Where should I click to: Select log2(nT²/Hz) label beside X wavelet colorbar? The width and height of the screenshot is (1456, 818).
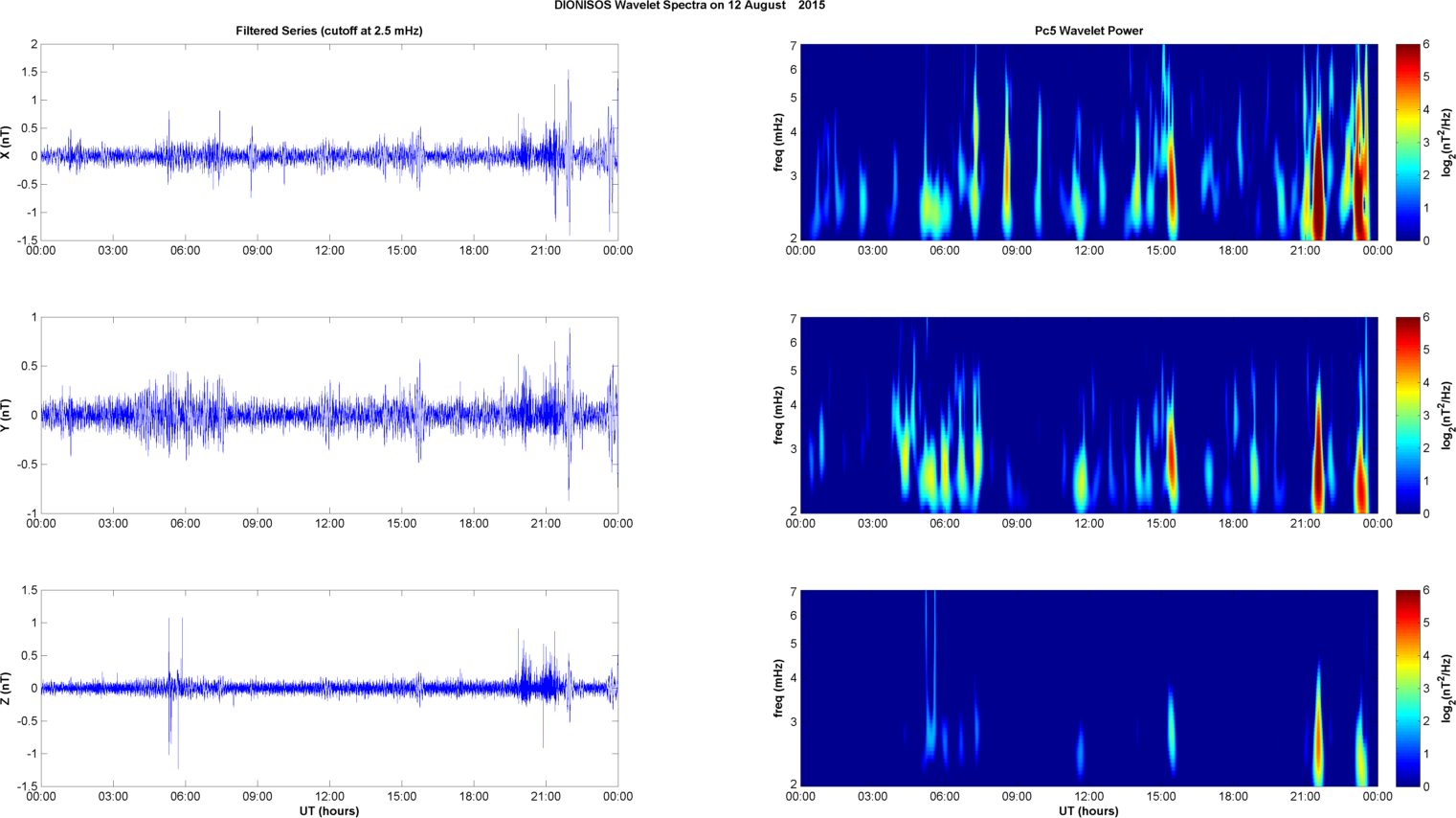(1447, 142)
